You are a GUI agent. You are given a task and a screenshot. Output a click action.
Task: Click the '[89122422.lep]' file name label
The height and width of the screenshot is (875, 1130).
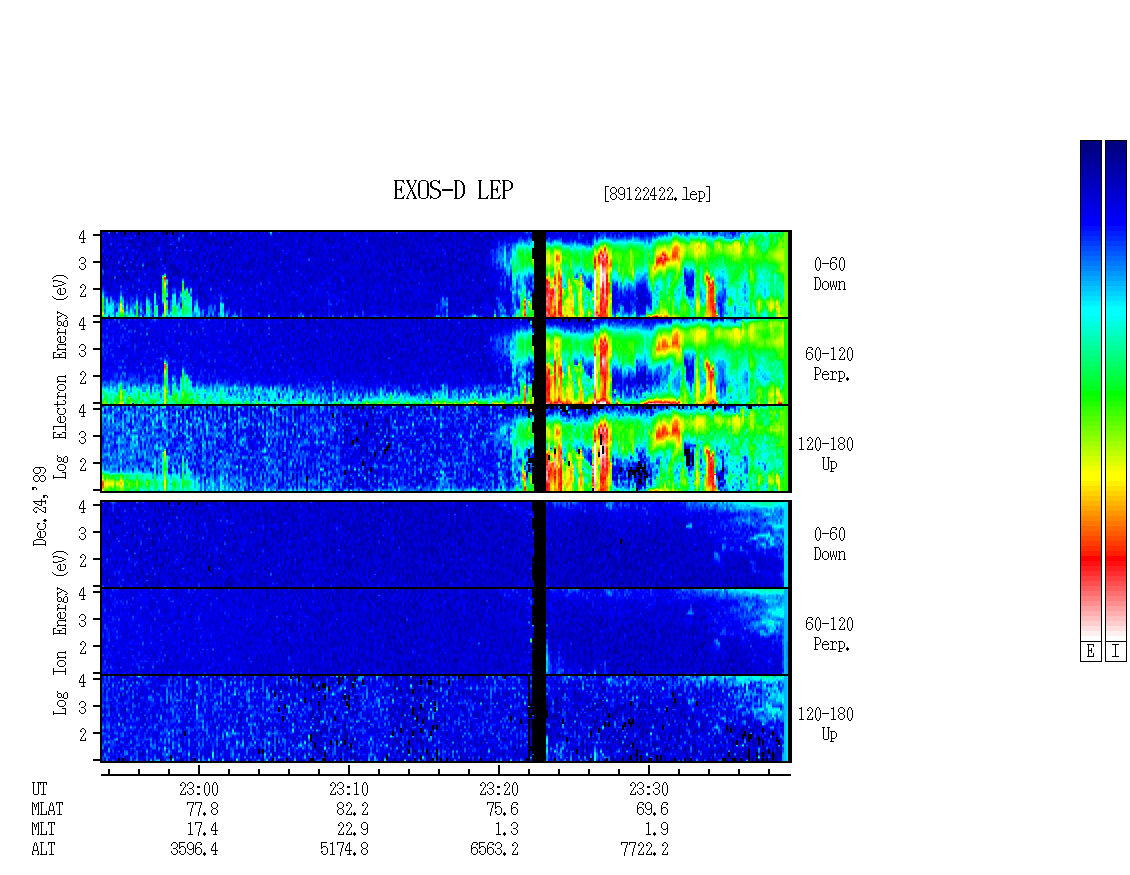pyautogui.click(x=657, y=193)
